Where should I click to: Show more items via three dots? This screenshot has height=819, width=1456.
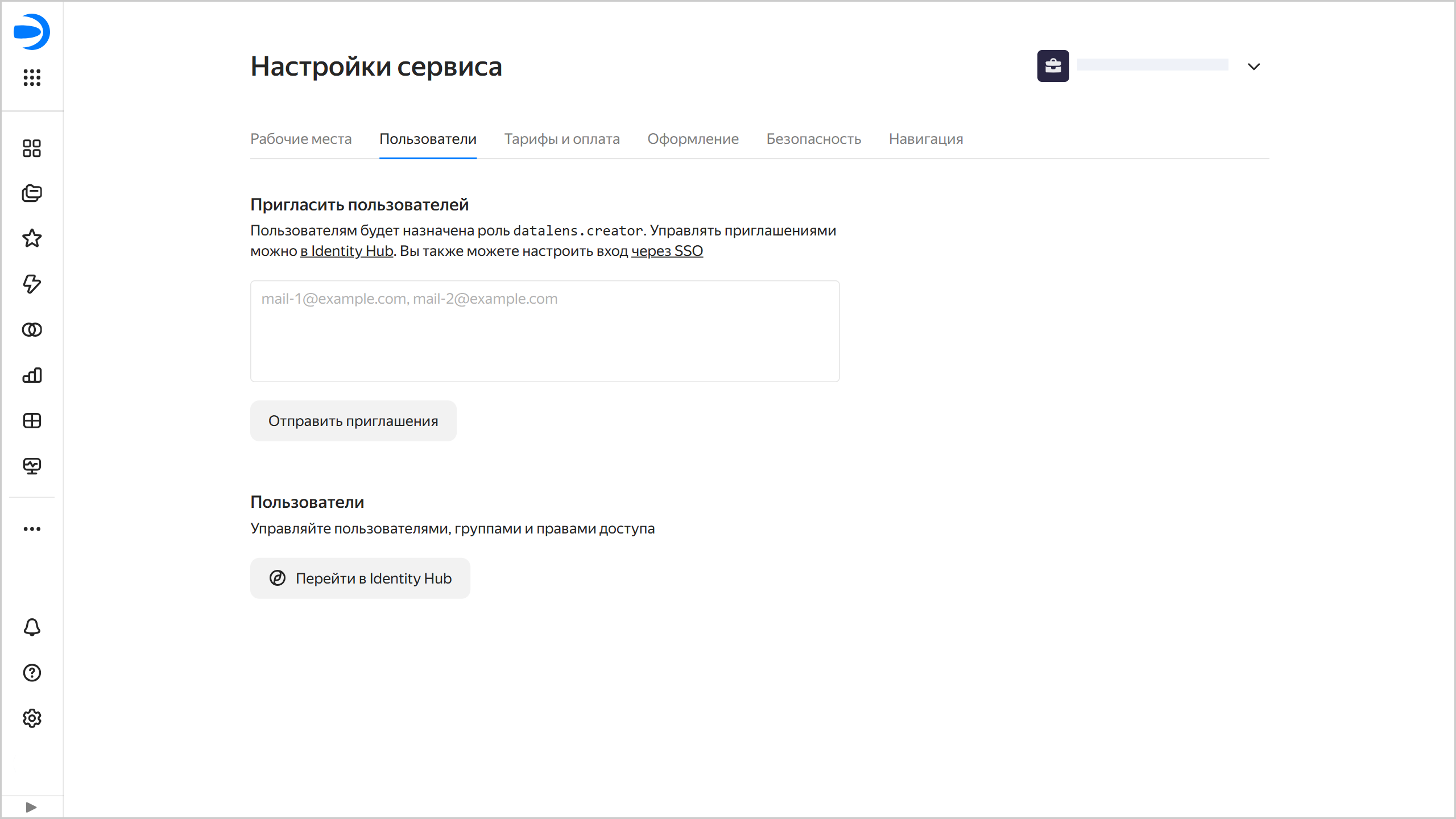(x=32, y=529)
